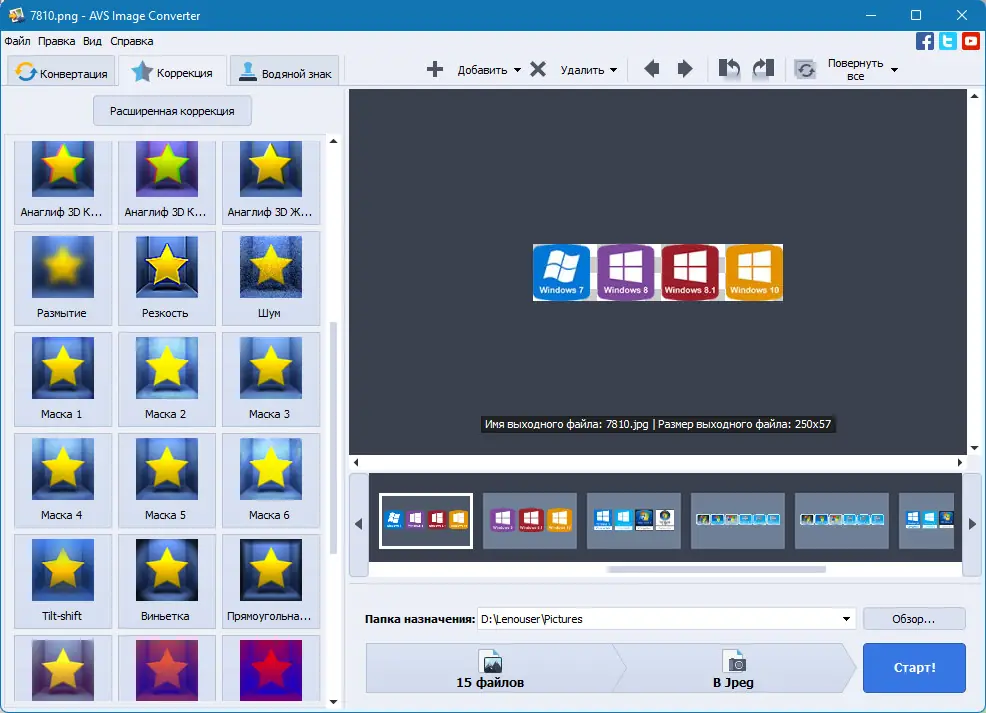Select the first thumbnail with four Windows logos

pyautogui.click(x=426, y=521)
